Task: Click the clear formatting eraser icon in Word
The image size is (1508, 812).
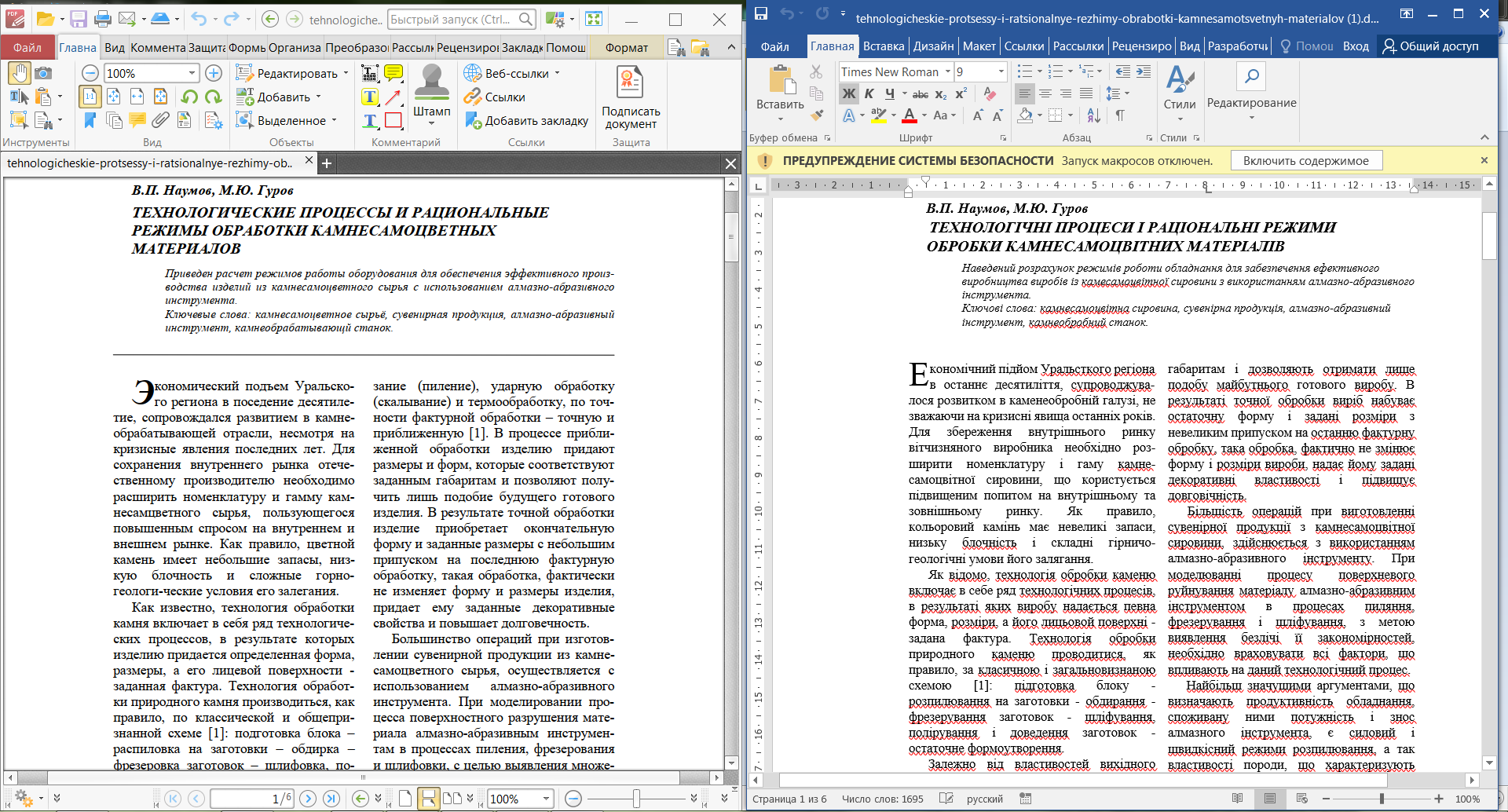Action: (x=990, y=94)
